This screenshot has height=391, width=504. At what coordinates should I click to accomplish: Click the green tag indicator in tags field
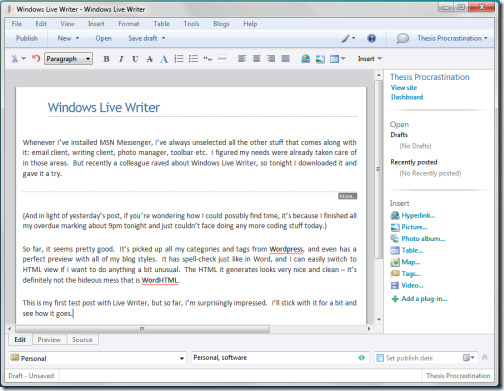(362, 358)
